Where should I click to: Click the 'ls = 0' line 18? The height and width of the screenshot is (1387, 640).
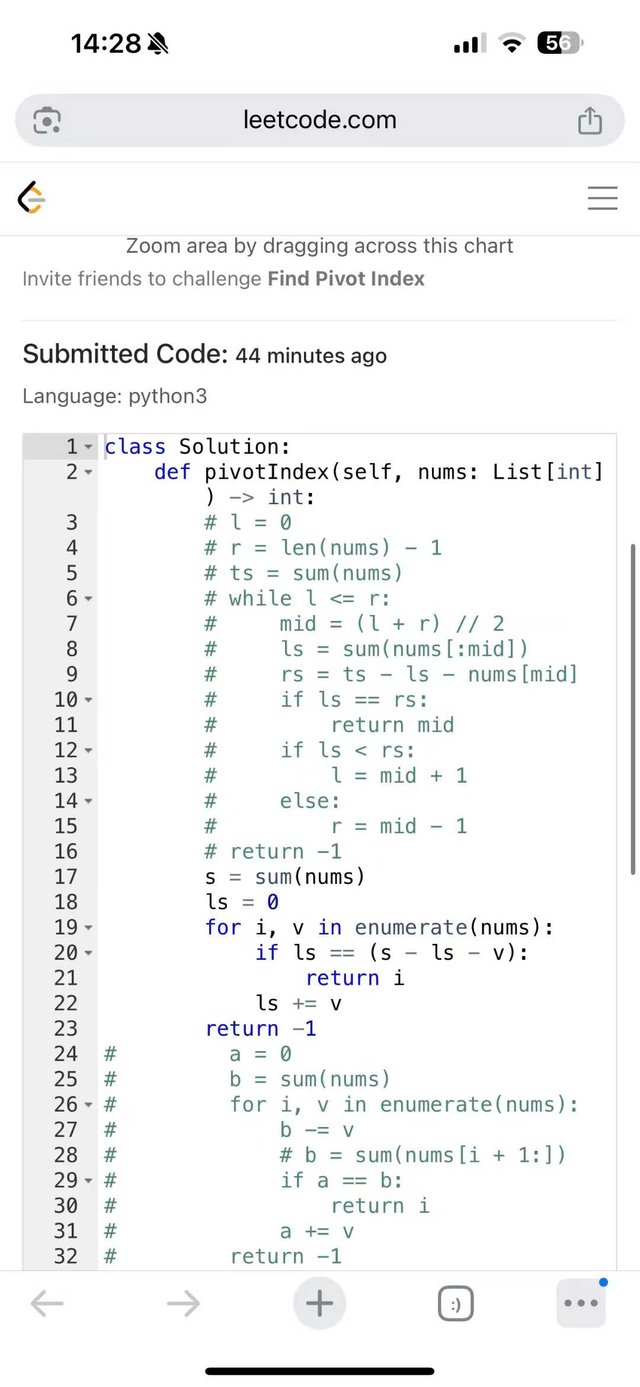click(x=242, y=902)
